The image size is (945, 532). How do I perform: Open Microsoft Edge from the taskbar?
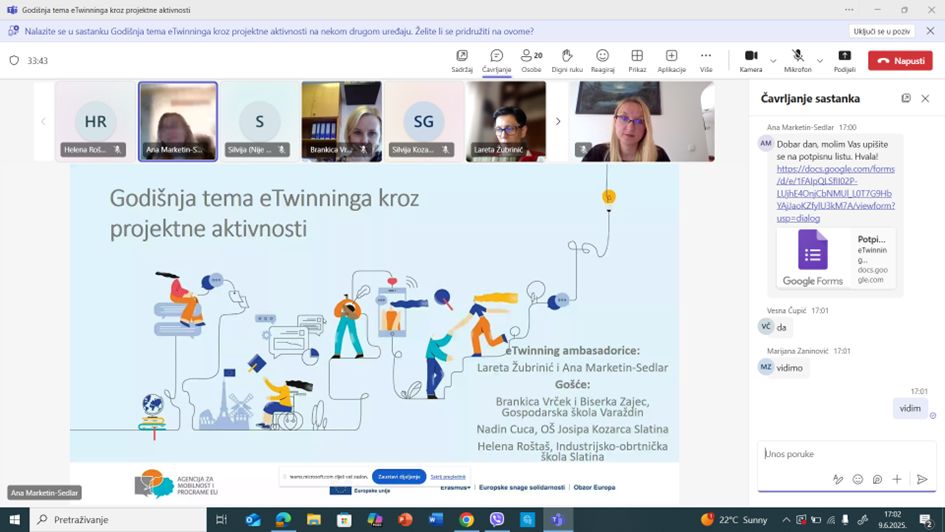(283, 519)
